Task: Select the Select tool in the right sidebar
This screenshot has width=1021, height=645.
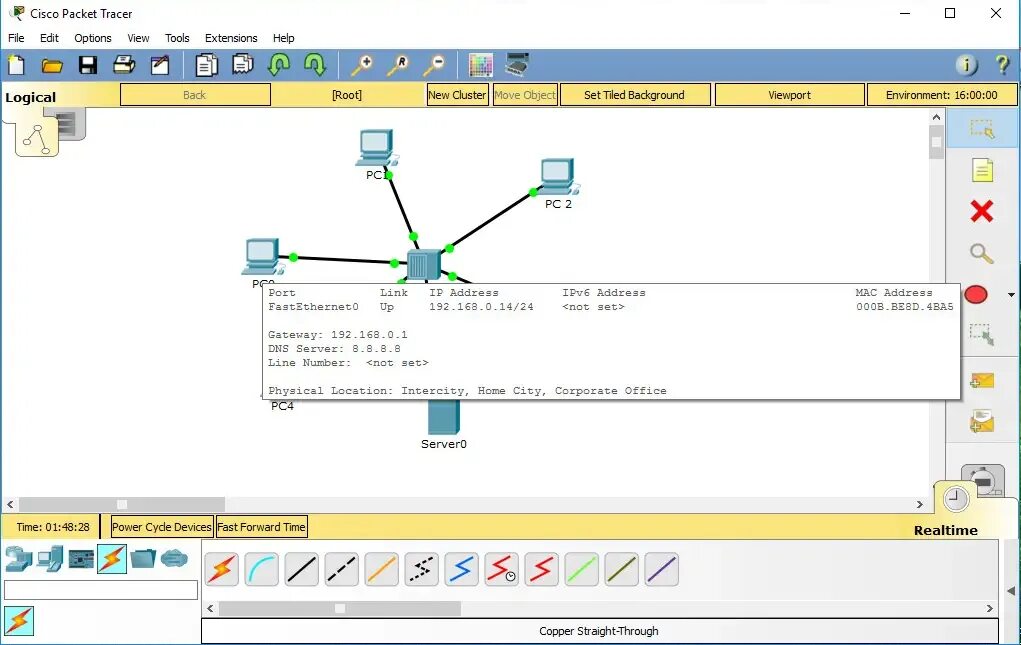Action: point(982,128)
